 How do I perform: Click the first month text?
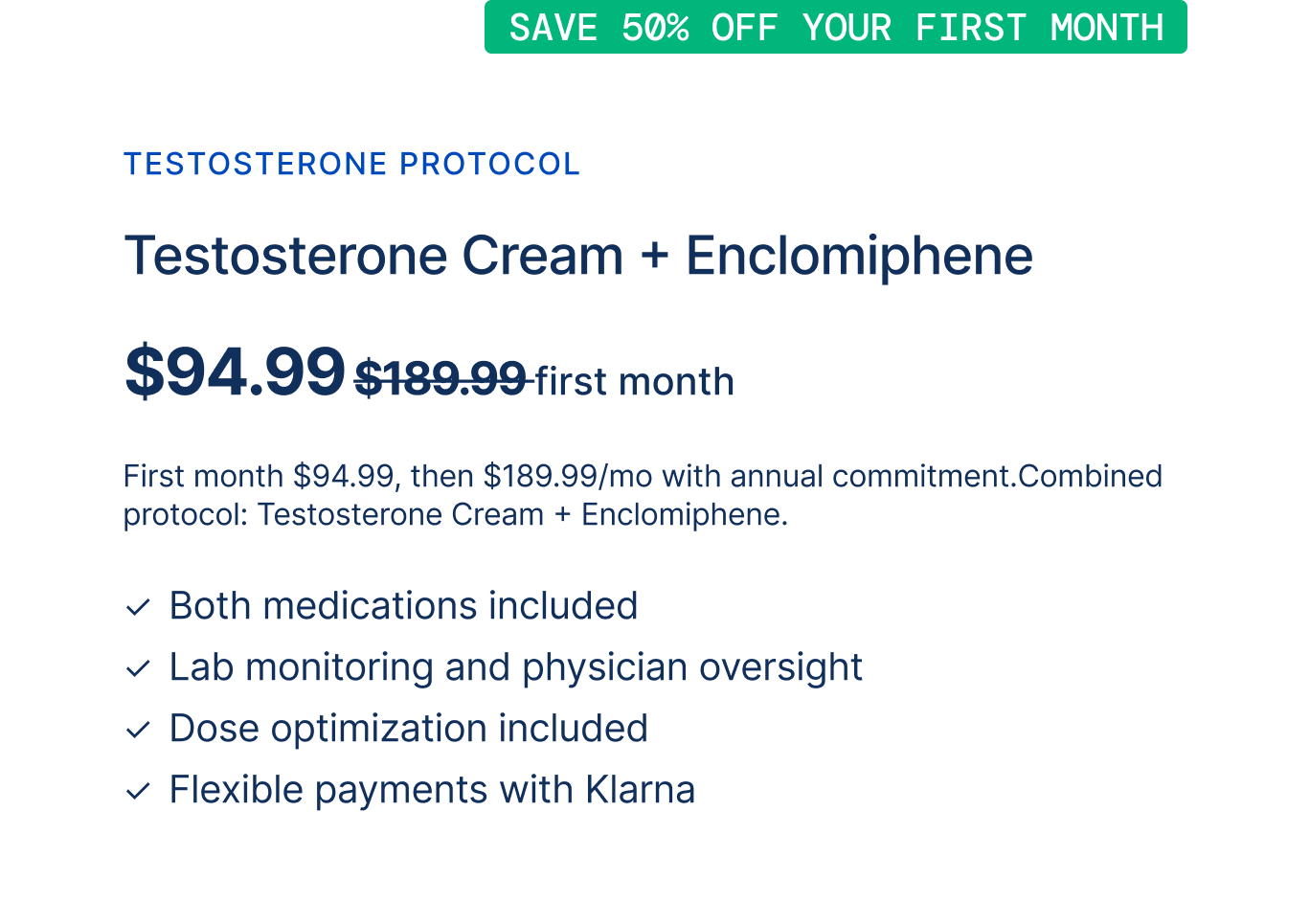point(635,381)
